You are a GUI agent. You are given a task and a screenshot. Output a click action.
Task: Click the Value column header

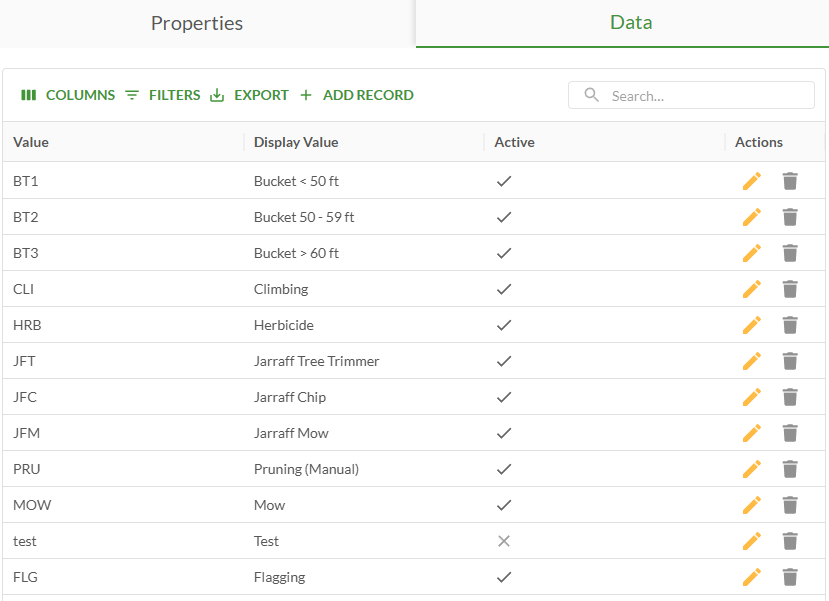pyautogui.click(x=31, y=142)
